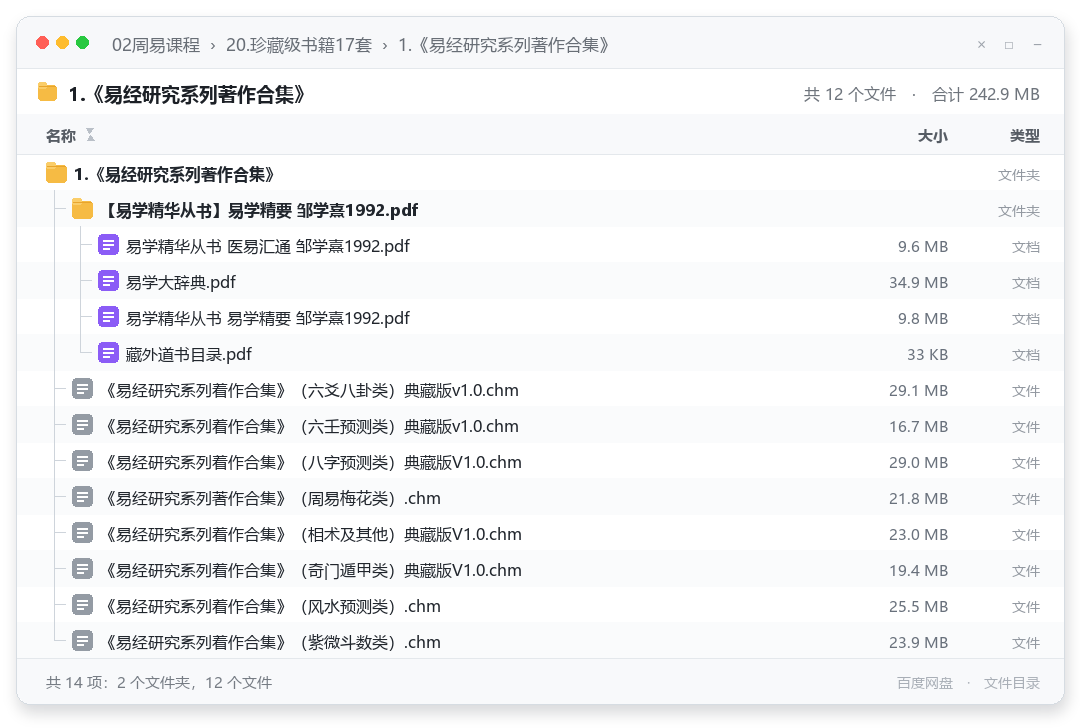Viewport: 1080px width, 728px height.
Task: Select file 易学大辞典.pdf
Action: [x=540, y=282]
